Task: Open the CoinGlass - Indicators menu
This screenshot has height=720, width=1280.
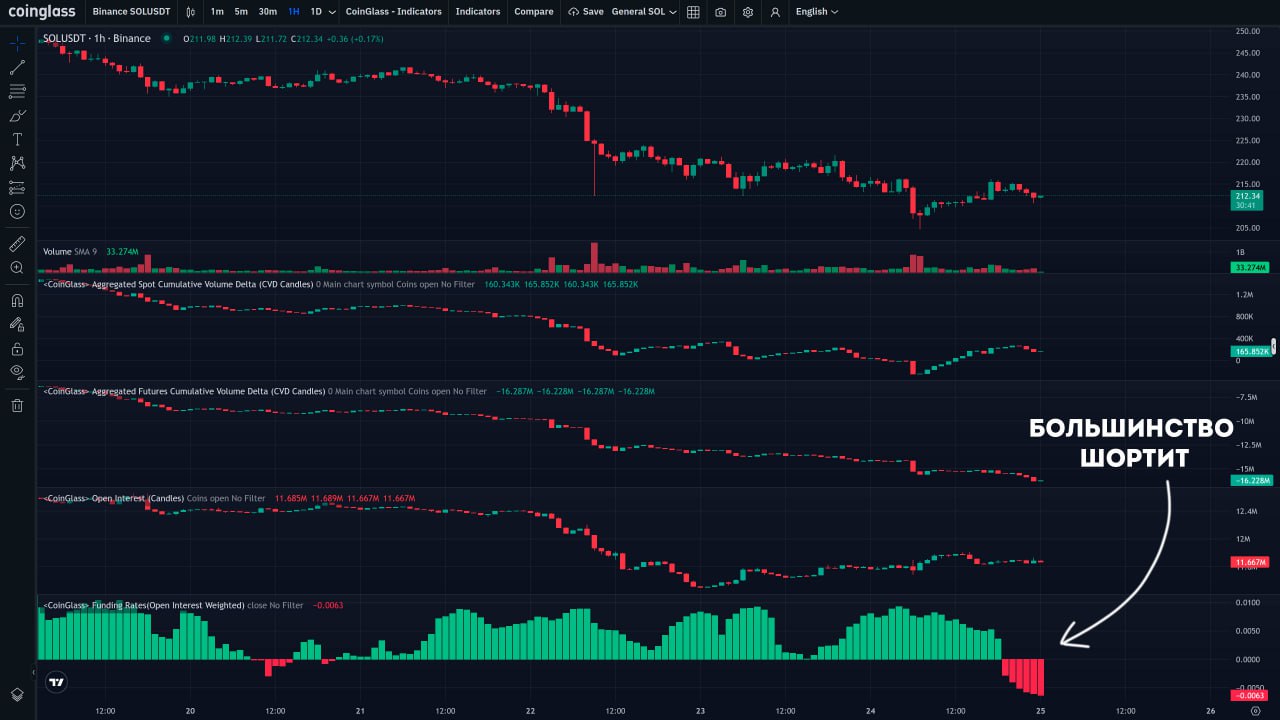Action: 392,12
